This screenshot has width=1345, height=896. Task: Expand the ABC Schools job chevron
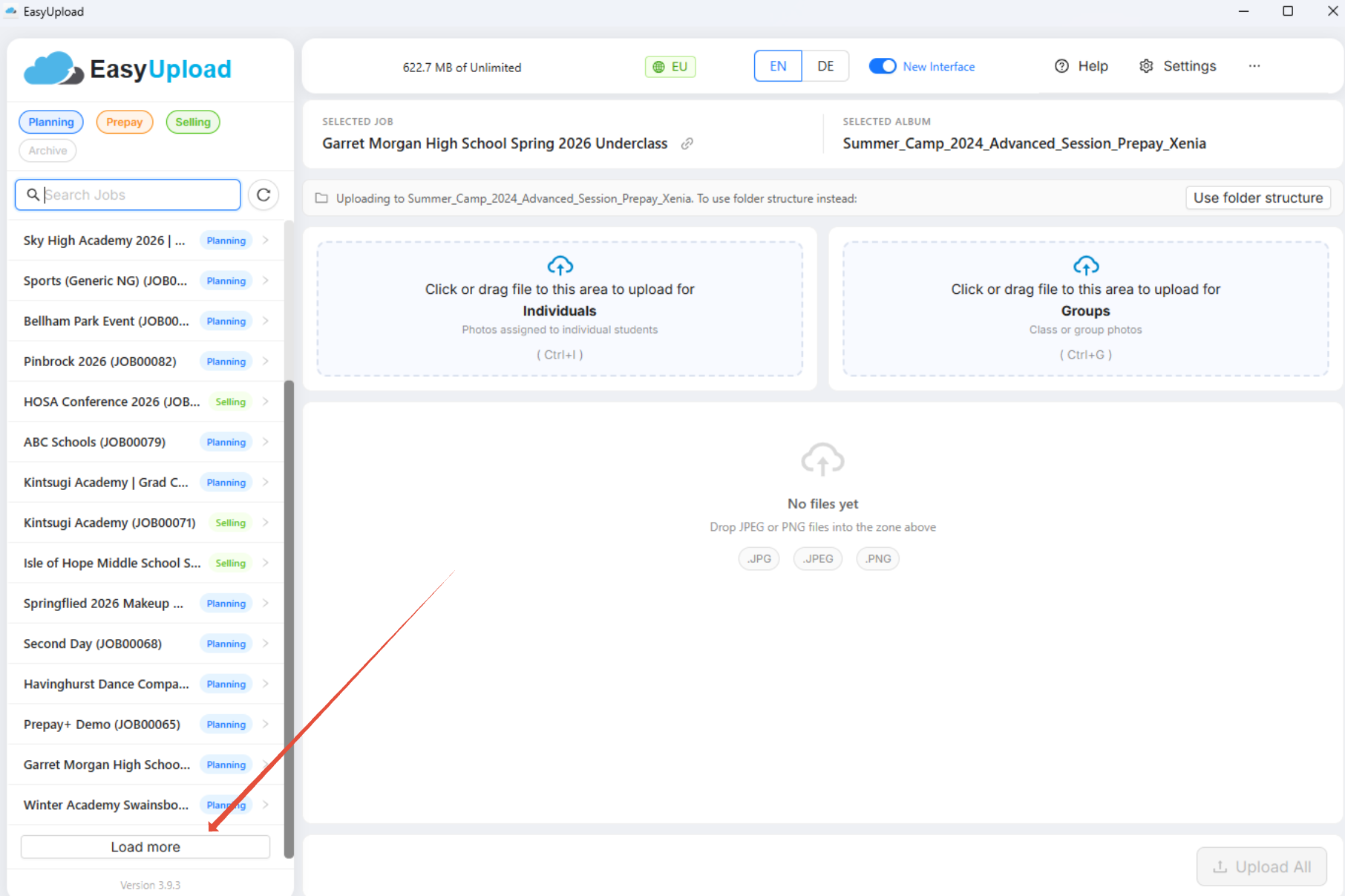point(266,442)
